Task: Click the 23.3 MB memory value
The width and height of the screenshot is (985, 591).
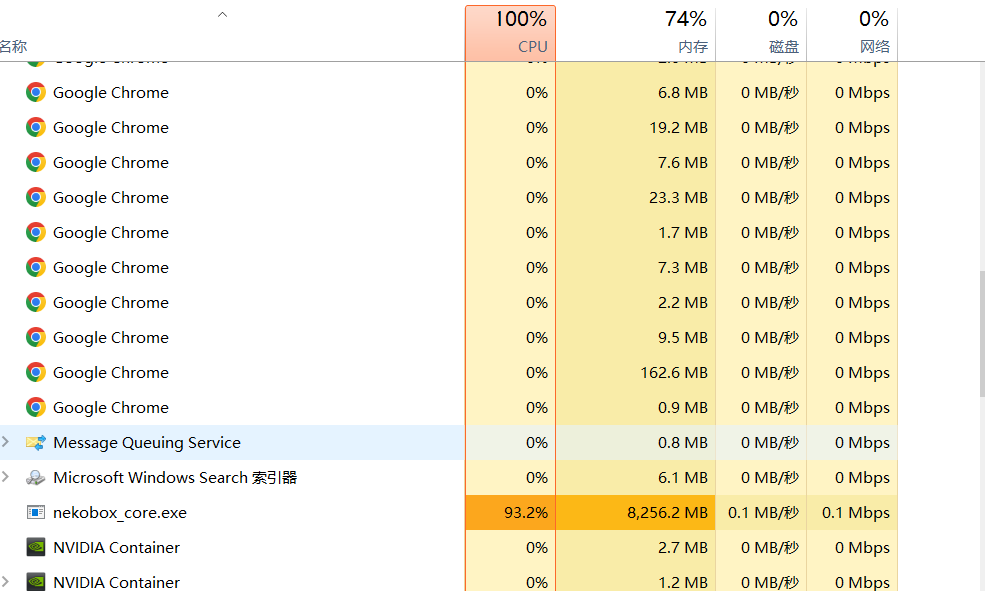Action: click(x=678, y=197)
